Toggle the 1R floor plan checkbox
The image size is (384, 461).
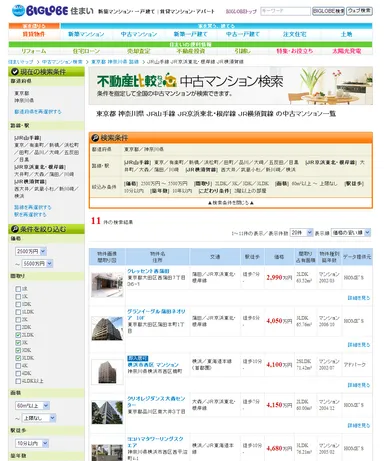[18, 289]
